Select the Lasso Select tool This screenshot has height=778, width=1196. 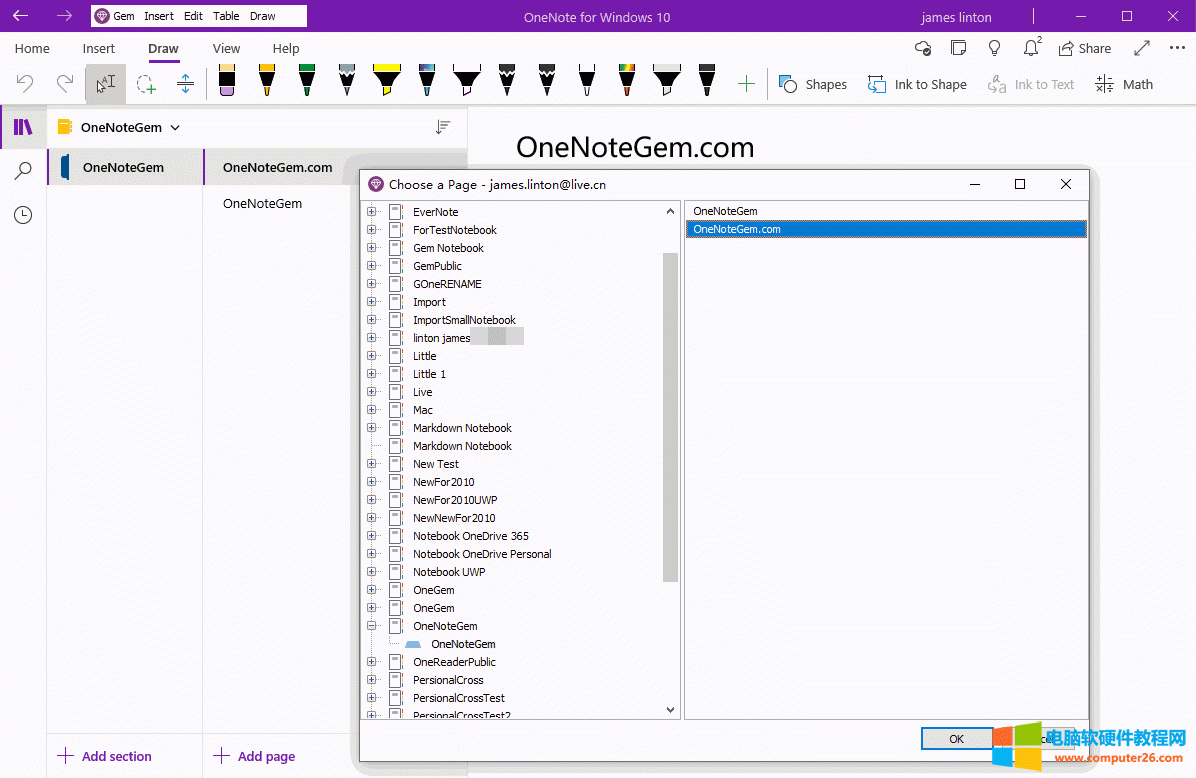click(146, 85)
